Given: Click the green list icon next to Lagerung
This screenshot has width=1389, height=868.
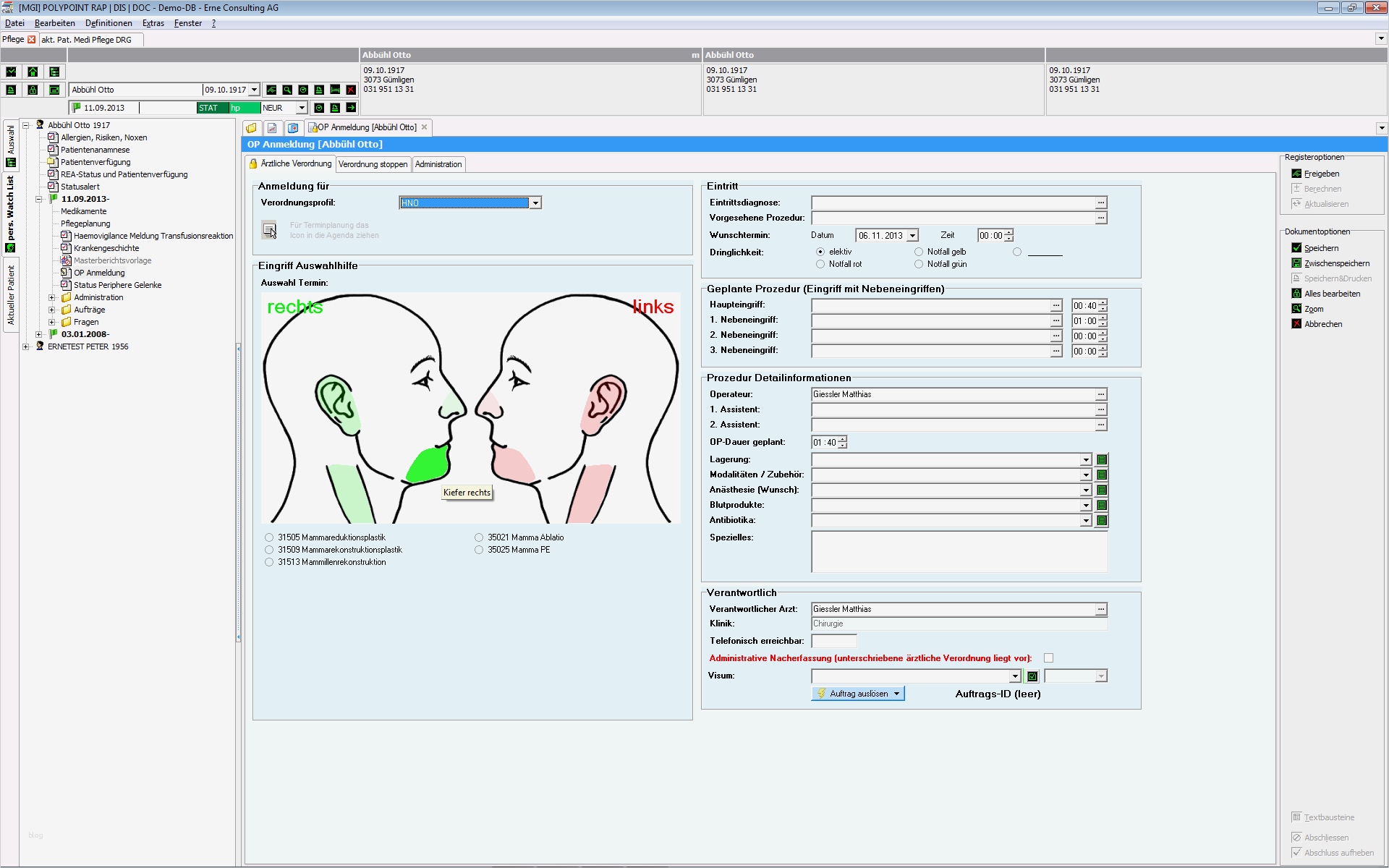Looking at the screenshot, I should (x=1102, y=460).
